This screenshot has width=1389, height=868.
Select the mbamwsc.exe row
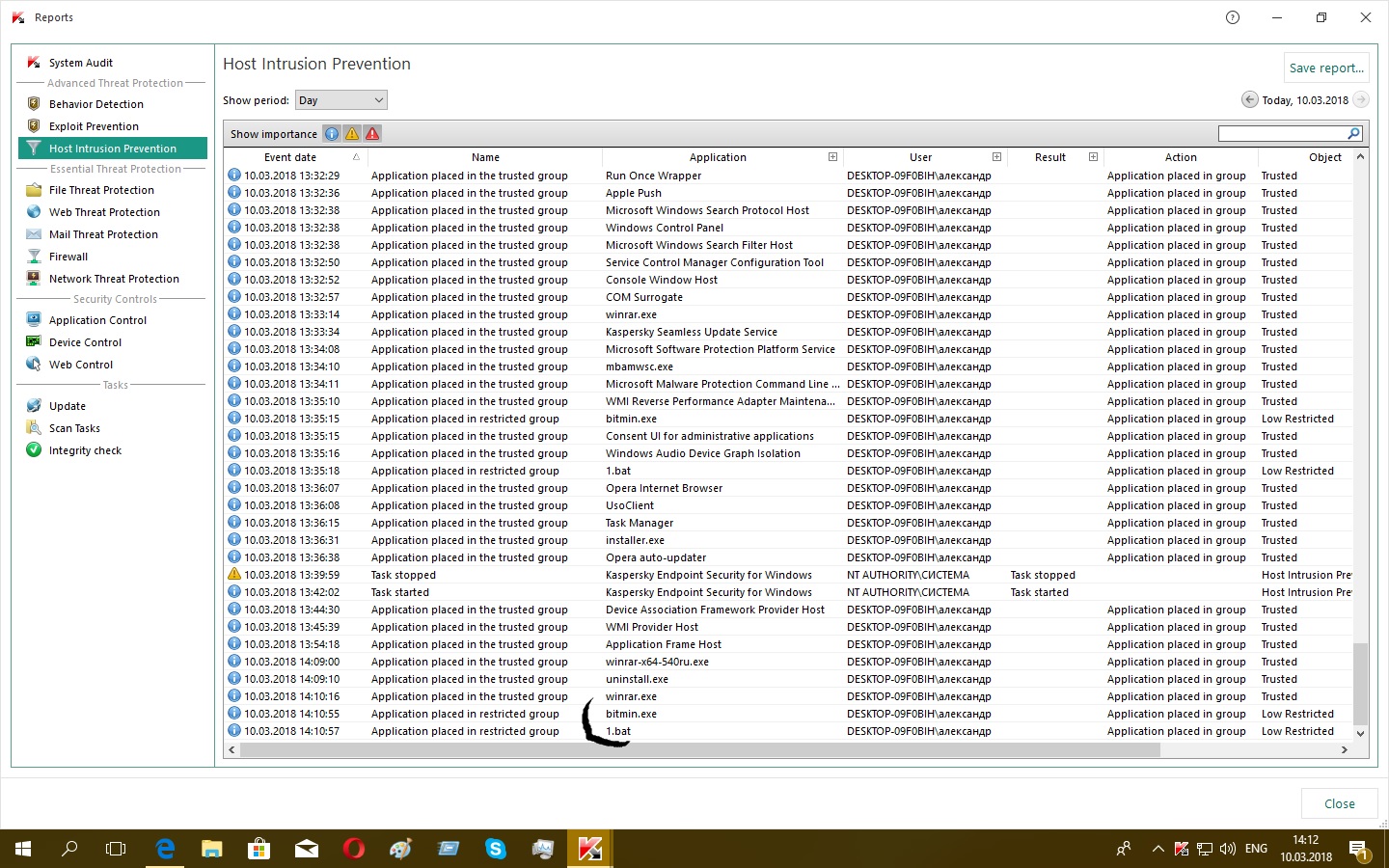[x=789, y=366]
